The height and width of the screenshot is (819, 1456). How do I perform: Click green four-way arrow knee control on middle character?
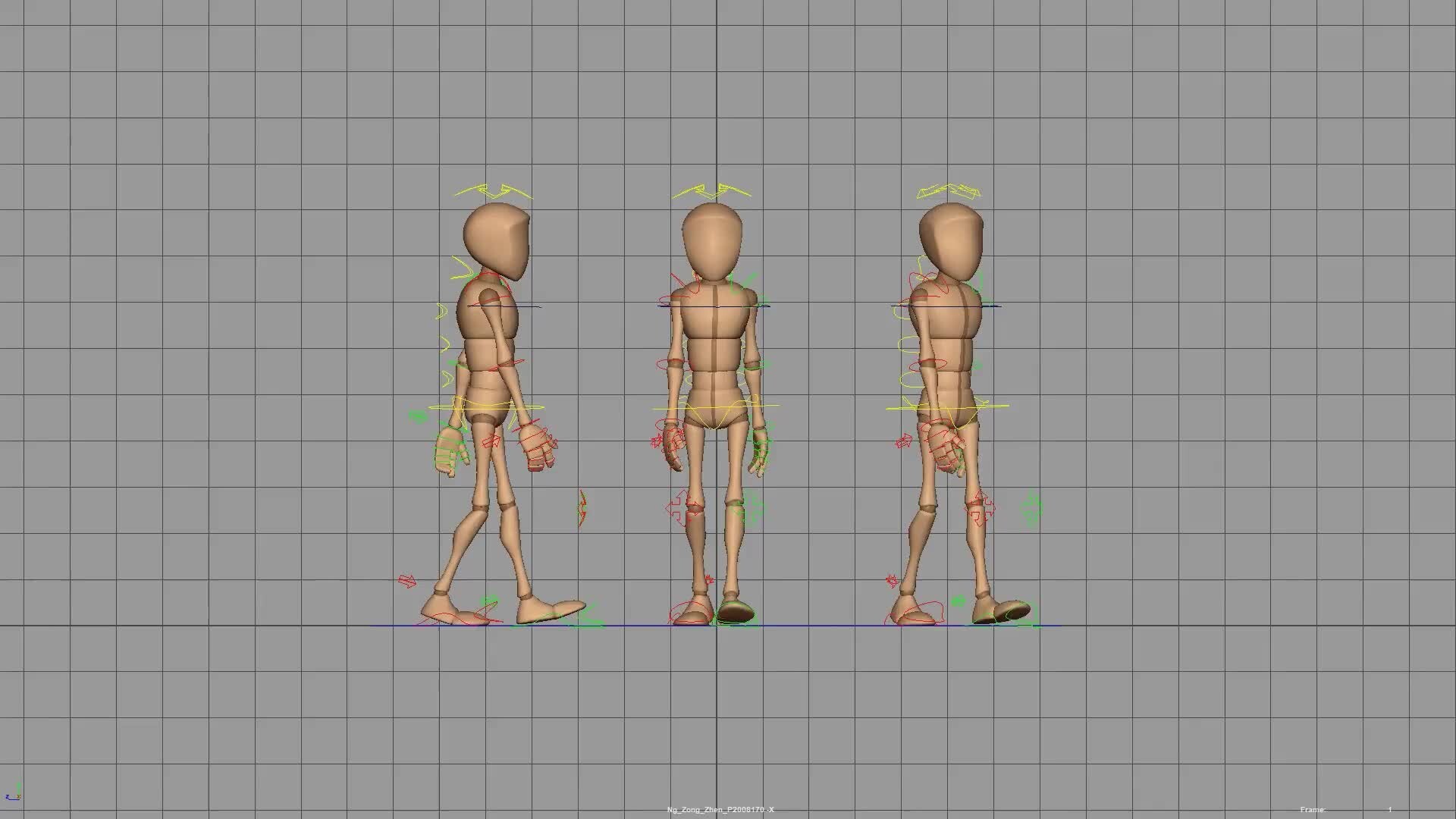click(752, 507)
